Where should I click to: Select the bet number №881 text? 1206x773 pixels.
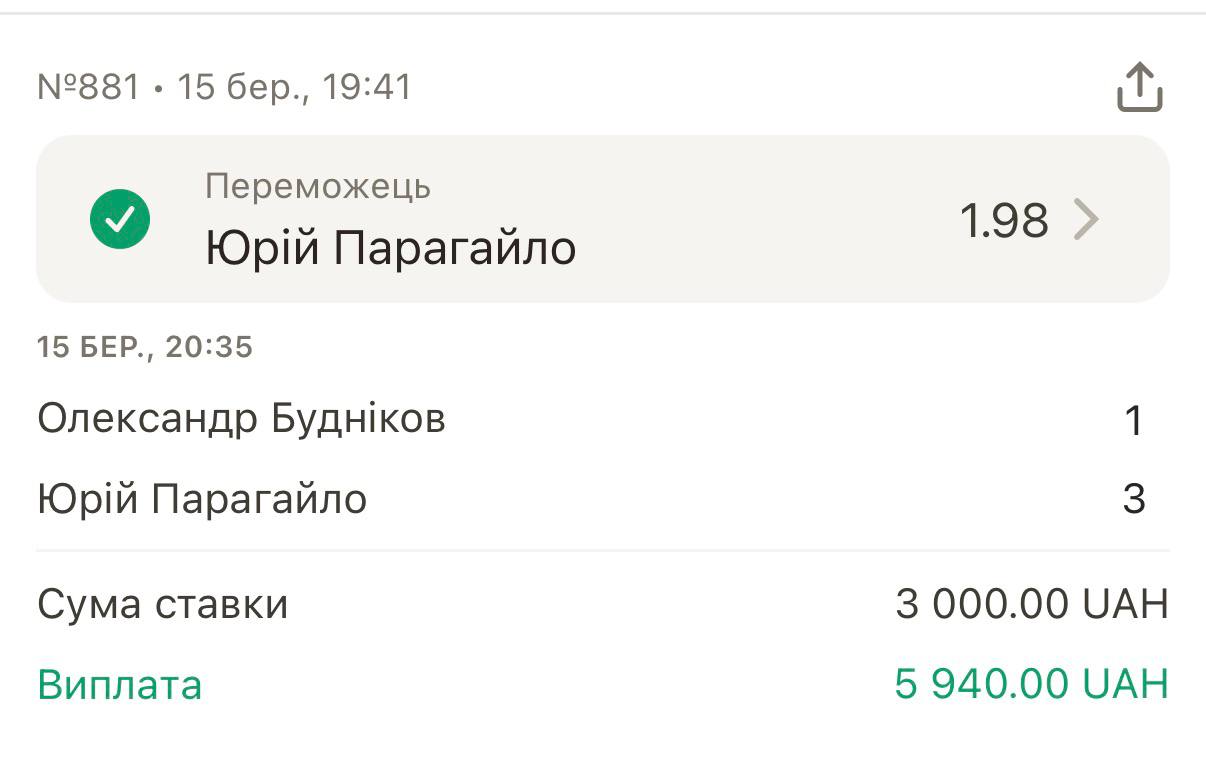88,87
